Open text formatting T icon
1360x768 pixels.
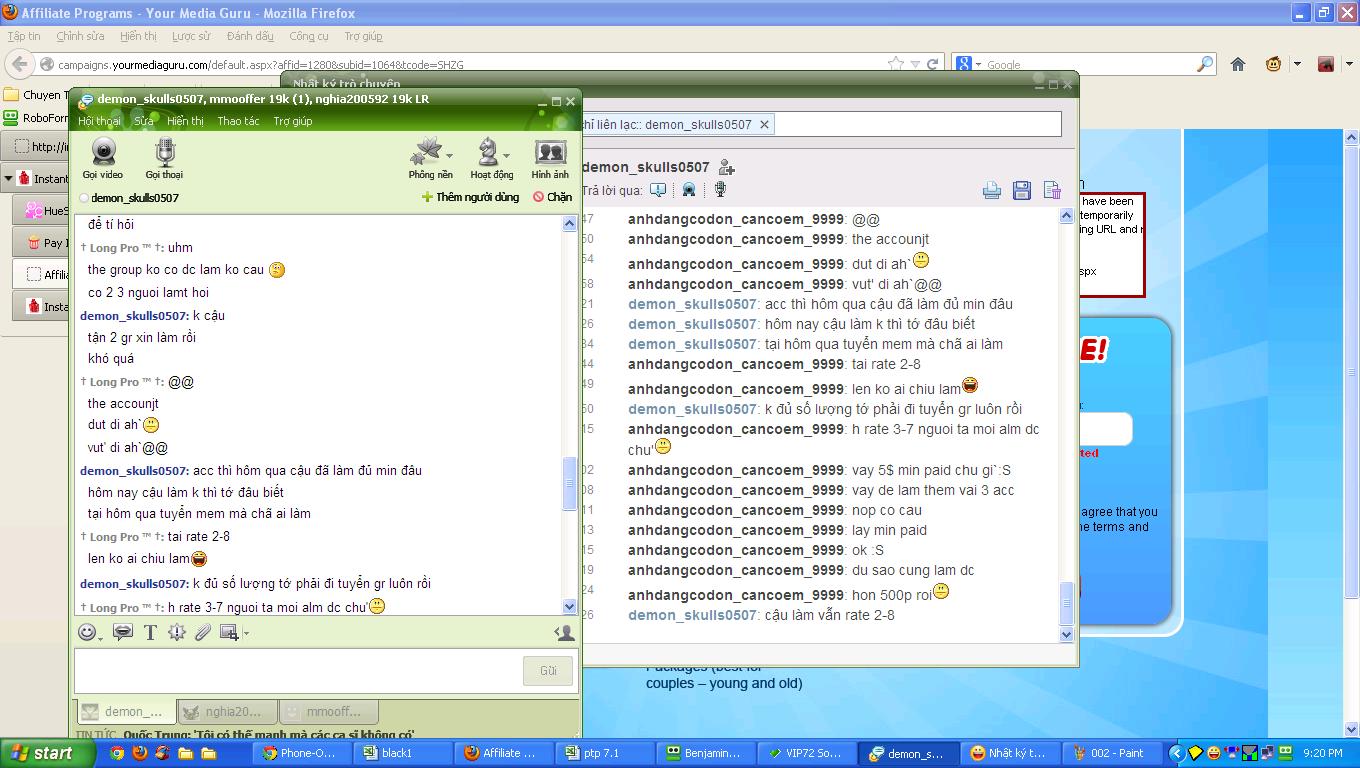[x=150, y=632]
